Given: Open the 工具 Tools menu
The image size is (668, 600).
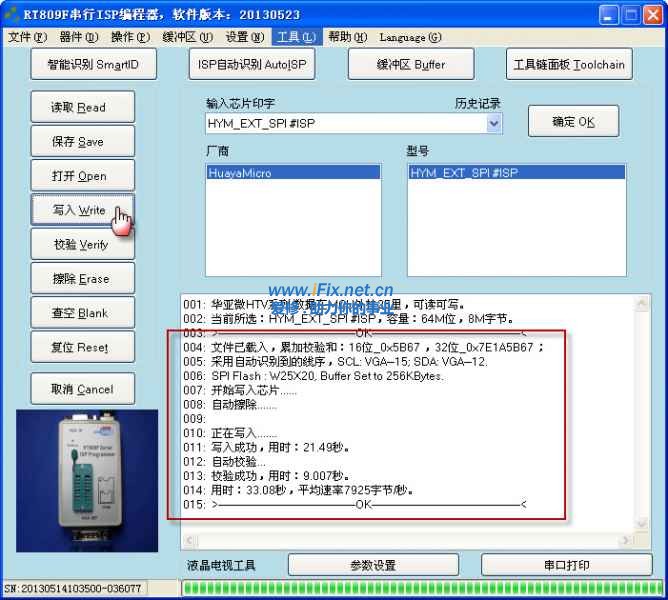Looking at the screenshot, I should click(x=295, y=37).
